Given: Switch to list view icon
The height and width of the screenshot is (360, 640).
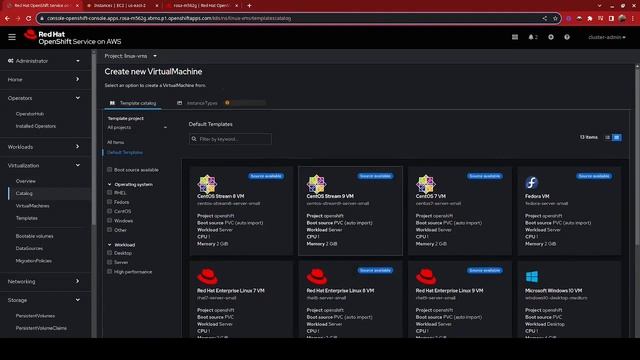Looking at the screenshot, I should [x=607, y=138].
